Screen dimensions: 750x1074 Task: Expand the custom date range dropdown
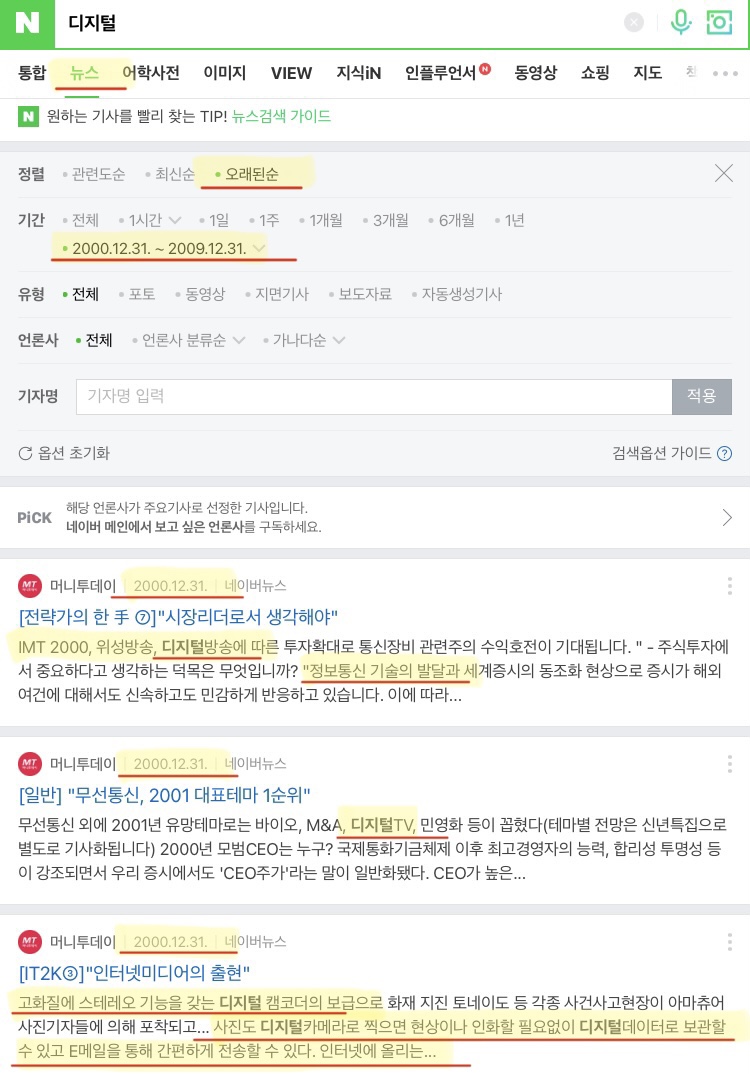point(164,248)
